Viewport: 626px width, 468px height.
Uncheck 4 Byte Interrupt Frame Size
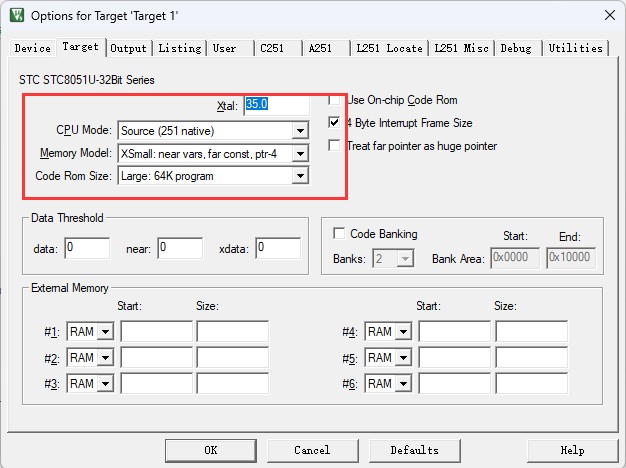(x=336, y=123)
